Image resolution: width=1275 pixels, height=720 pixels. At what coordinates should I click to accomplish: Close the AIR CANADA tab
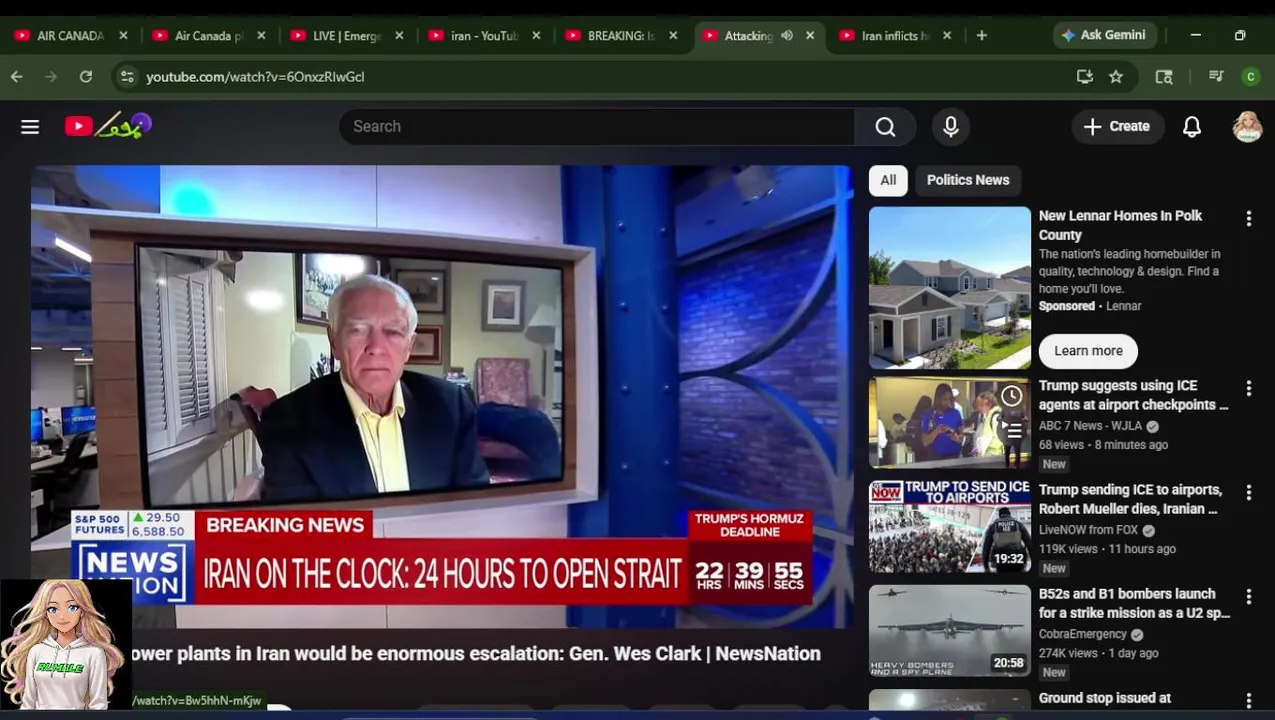123,35
